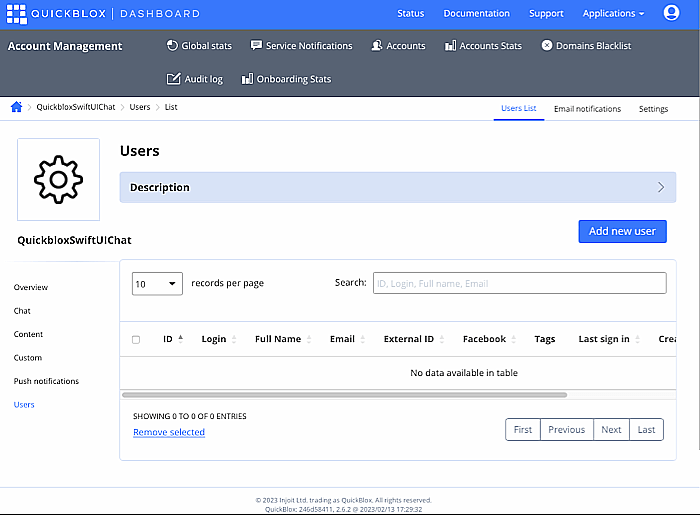Sort table by ID column arrow
This screenshot has height=515, width=700.
pyautogui.click(x=180, y=339)
